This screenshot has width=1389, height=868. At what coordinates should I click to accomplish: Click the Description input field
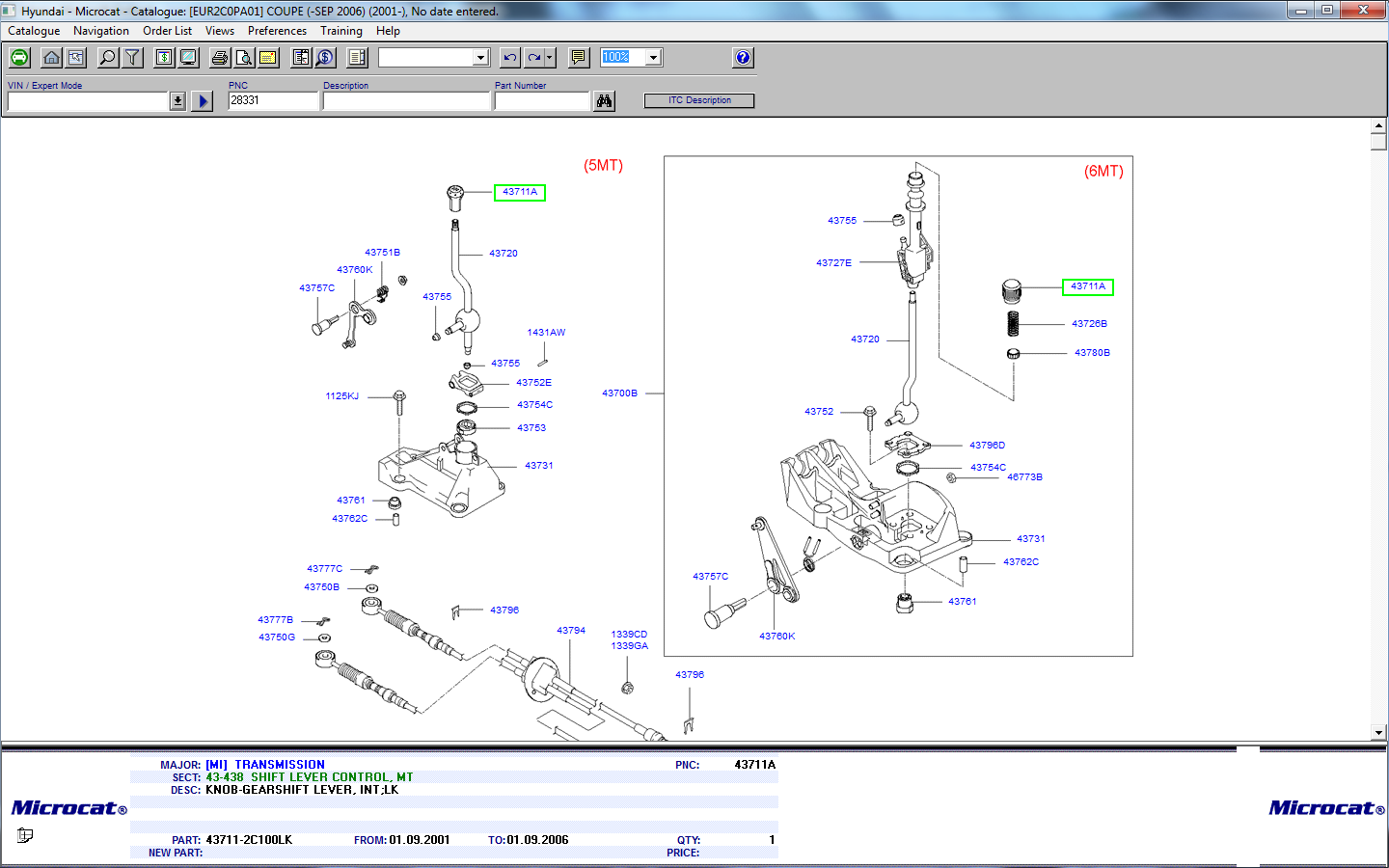pos(406,101)
